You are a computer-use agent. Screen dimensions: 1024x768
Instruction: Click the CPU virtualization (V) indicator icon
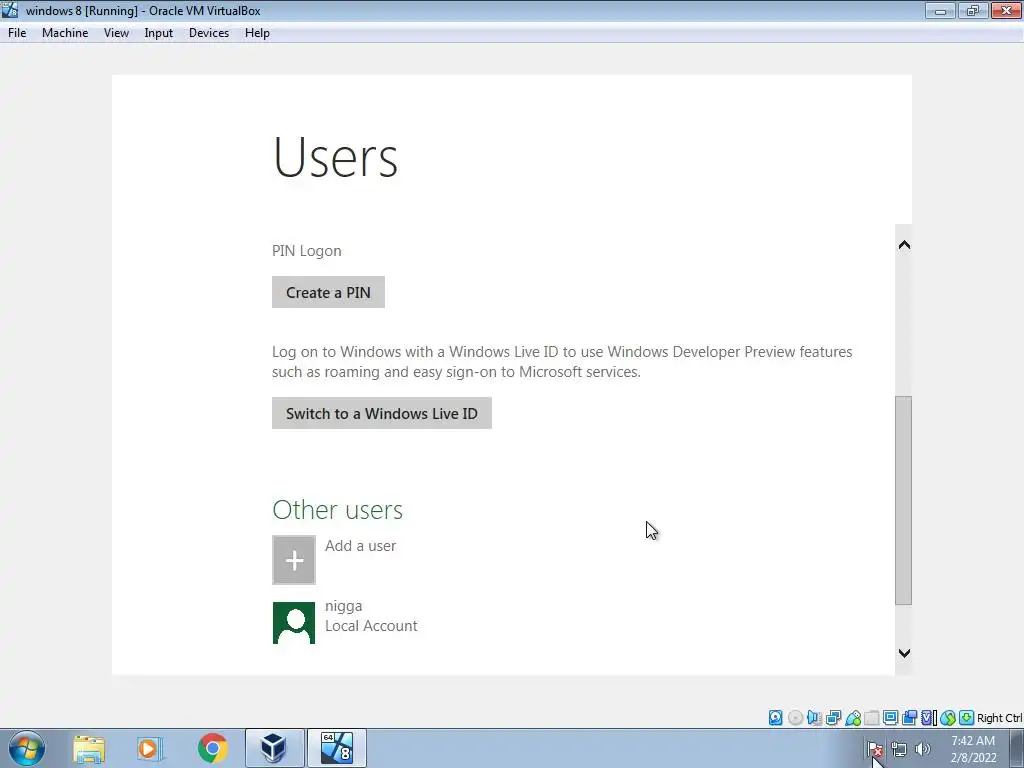pyautogui.click(x=928, y=718)
